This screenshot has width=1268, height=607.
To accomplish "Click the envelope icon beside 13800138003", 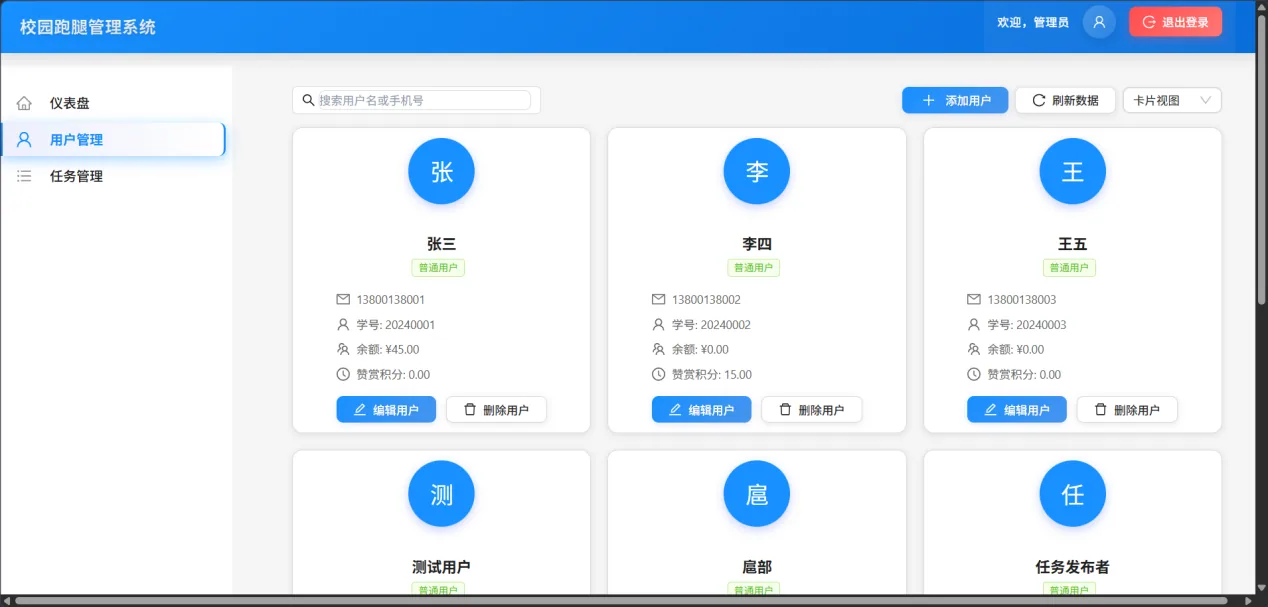I will point(974,299).
